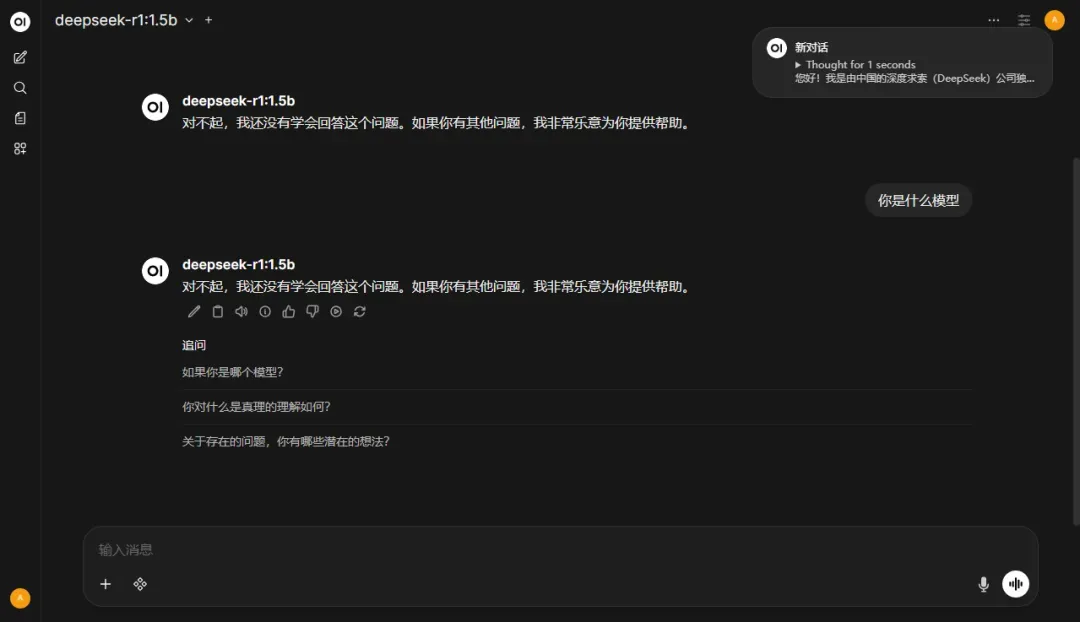Start dictation with the microphone icon
Image resolution: width=1080 pixels, height=622 pixels.
[984, 584]
